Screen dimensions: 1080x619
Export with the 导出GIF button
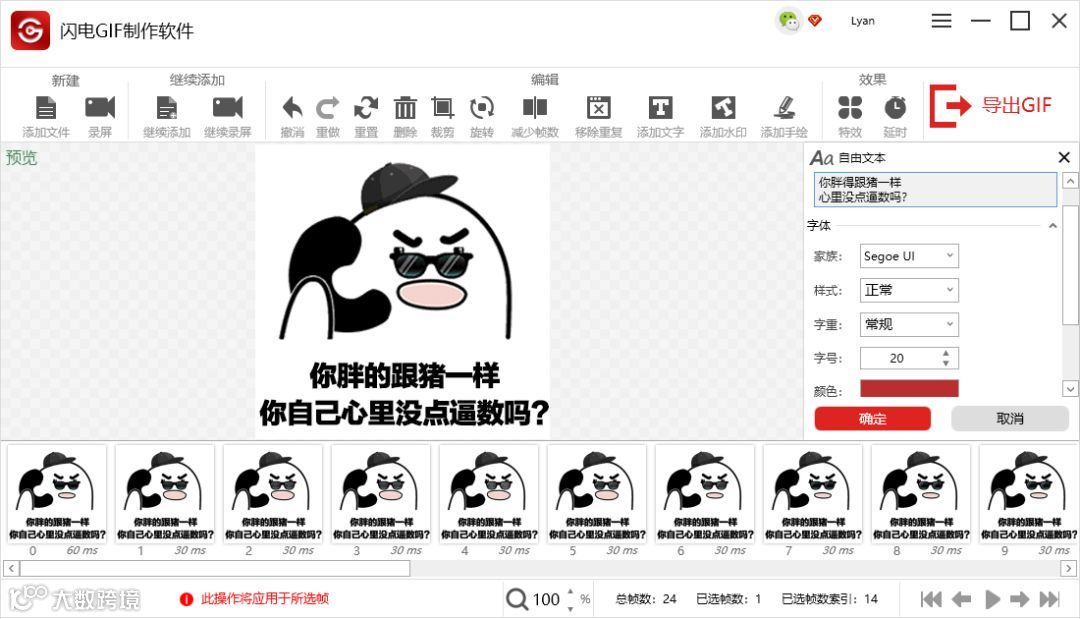992,105
